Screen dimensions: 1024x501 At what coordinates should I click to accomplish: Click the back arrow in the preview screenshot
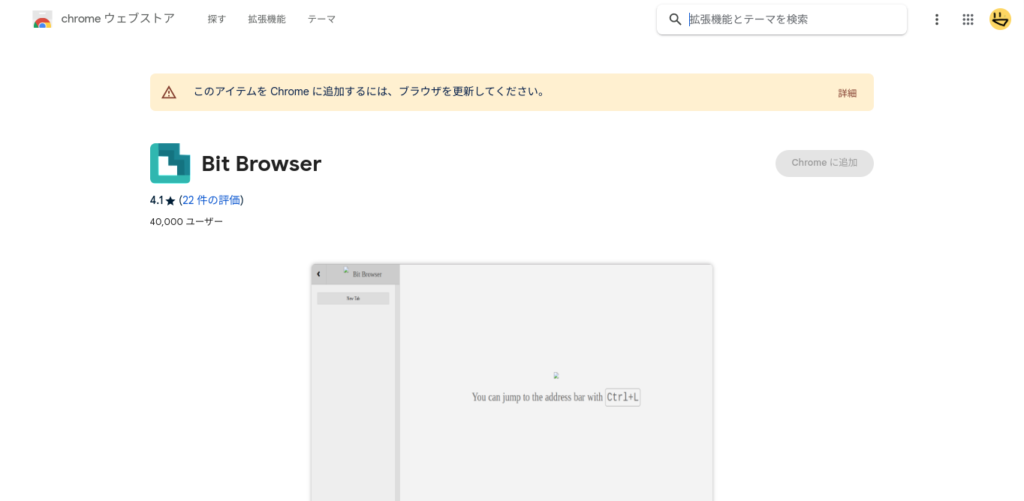[x=318, y=274]
